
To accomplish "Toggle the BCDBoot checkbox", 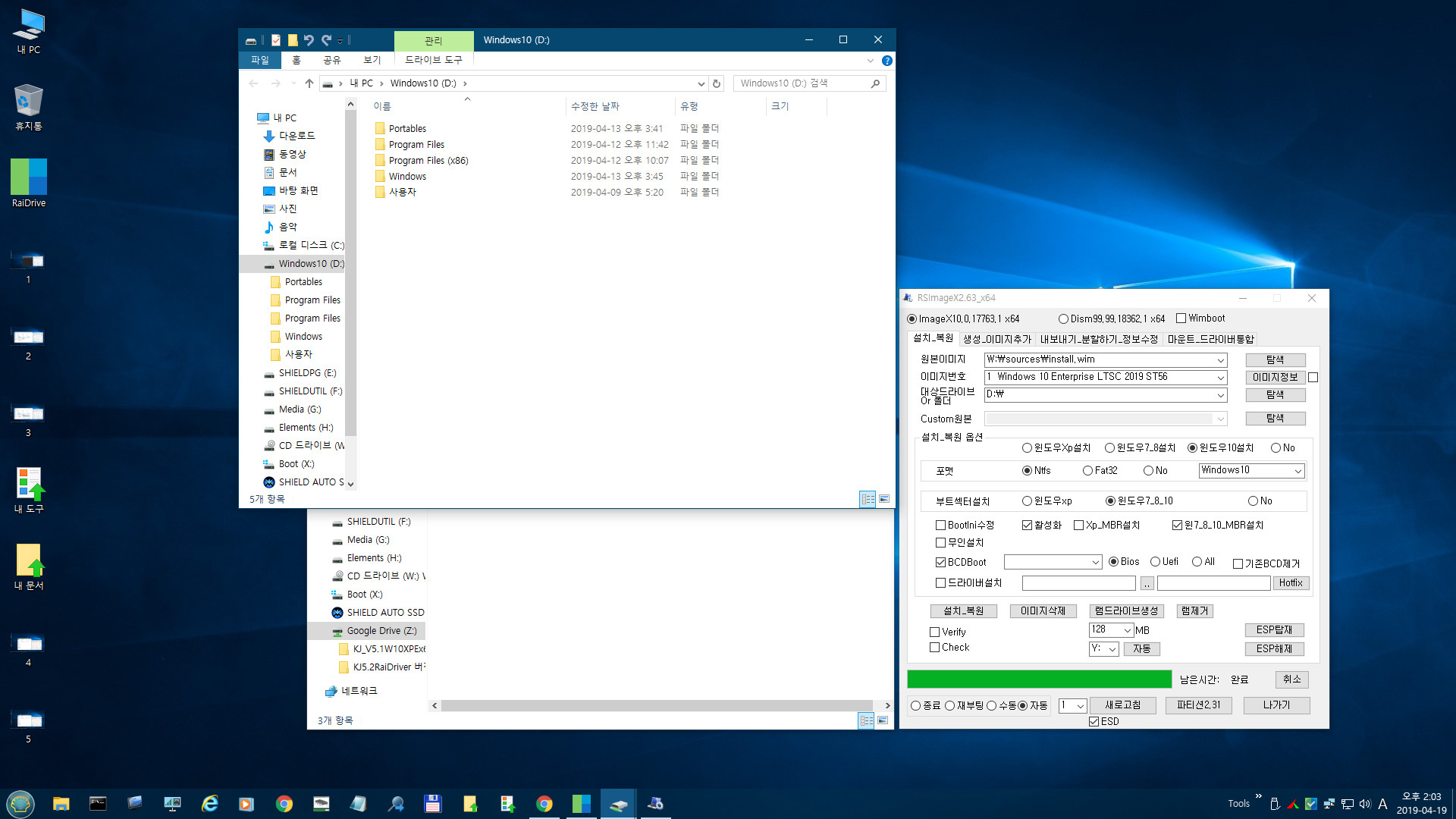I will click(940, 563).
